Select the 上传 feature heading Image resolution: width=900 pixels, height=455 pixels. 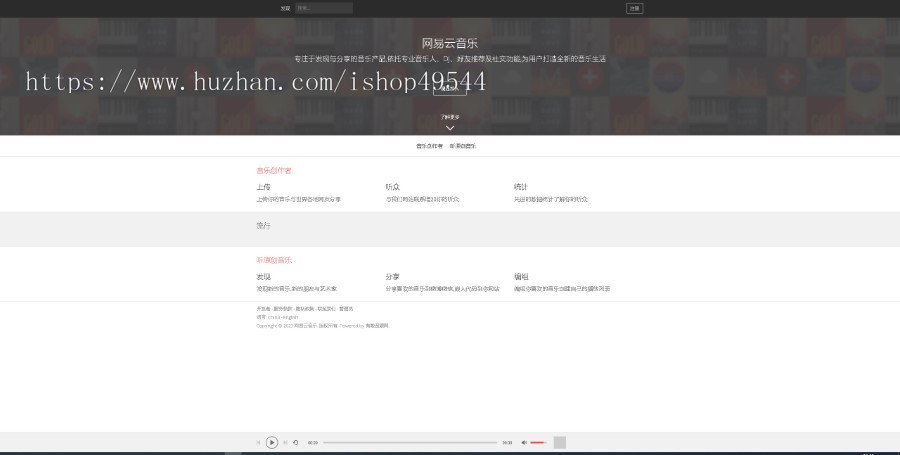(263, 187)
